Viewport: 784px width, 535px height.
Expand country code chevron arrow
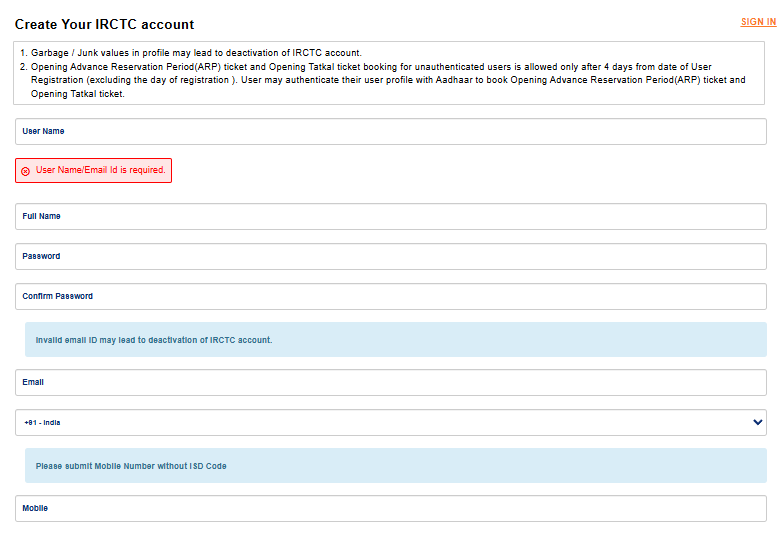(758, 422)
